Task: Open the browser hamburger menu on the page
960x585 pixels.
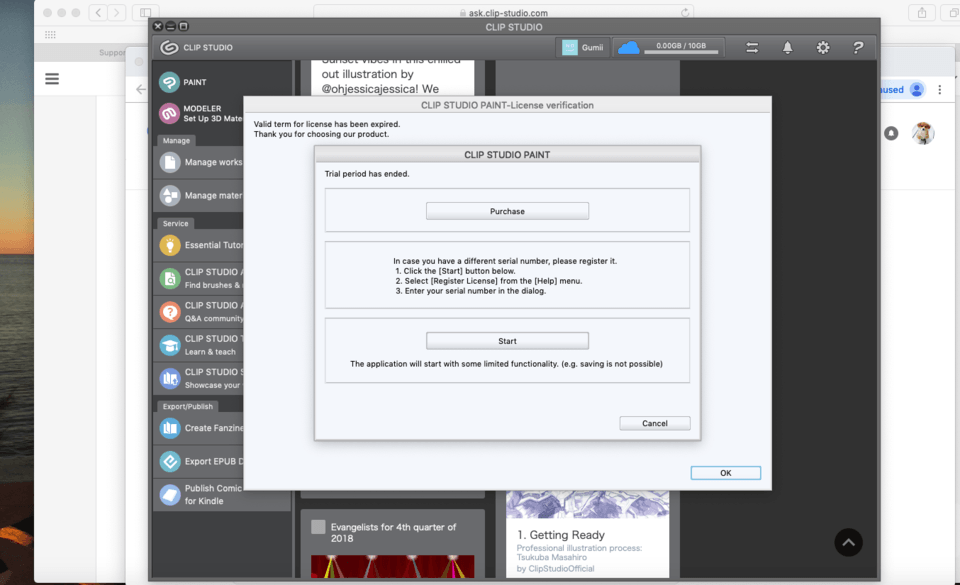Action: point(52,78)
